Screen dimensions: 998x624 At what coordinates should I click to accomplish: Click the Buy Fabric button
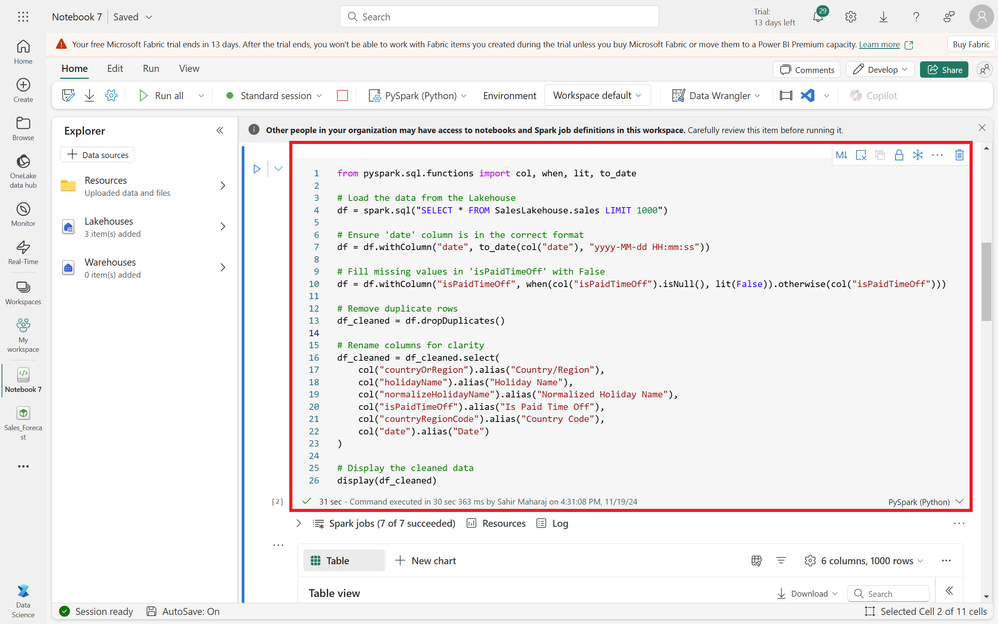pyautogui.click(x=971, y=44)
